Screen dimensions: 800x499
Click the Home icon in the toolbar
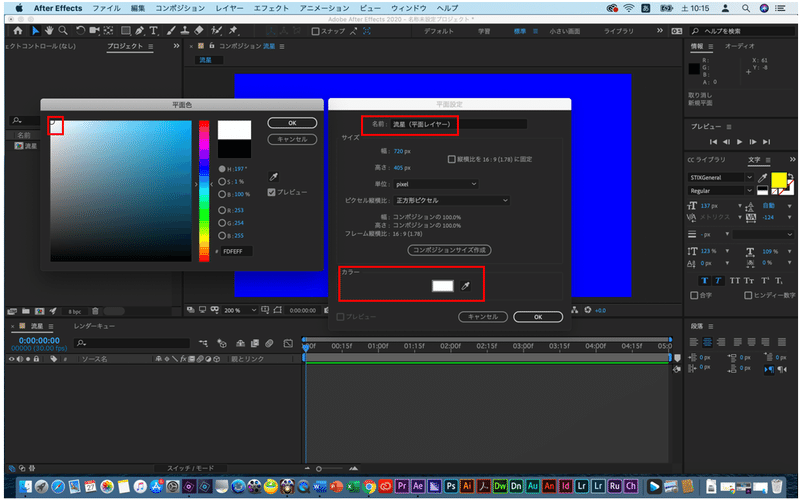tap(18, 31)
